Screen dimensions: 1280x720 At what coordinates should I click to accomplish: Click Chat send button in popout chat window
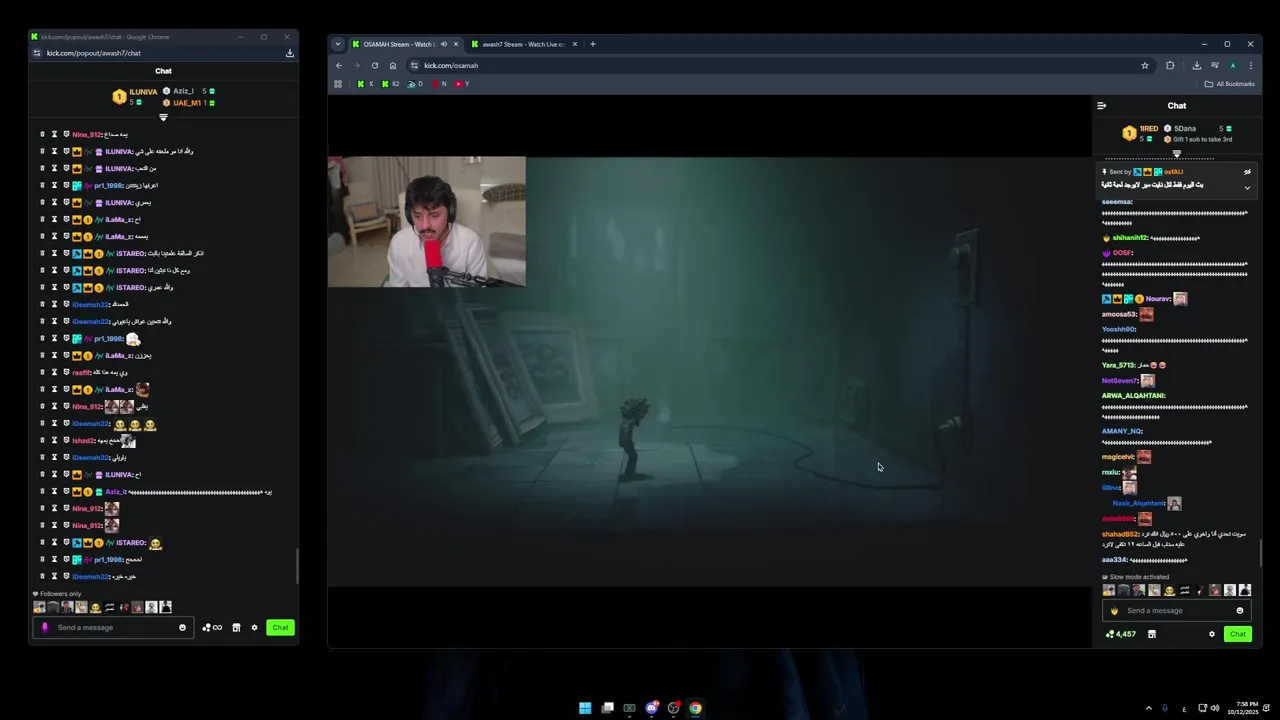(x=280, y=628)
